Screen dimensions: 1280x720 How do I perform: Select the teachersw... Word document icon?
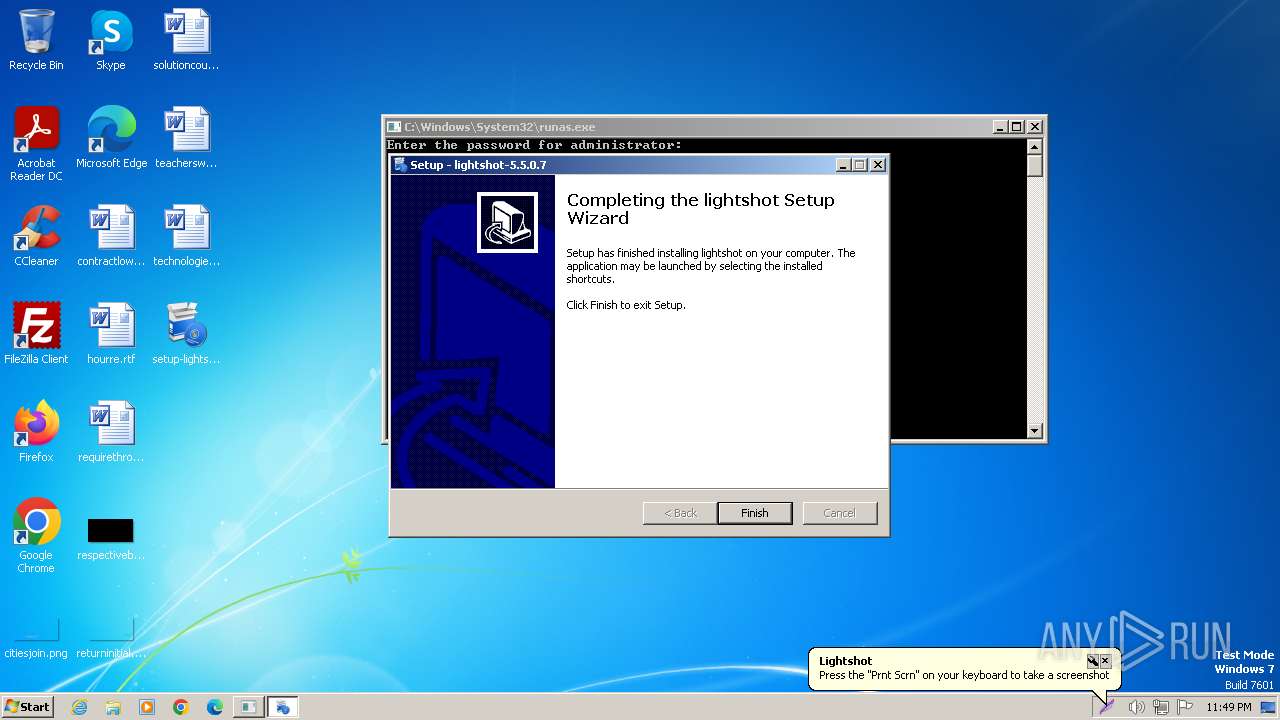click(186, 138)
